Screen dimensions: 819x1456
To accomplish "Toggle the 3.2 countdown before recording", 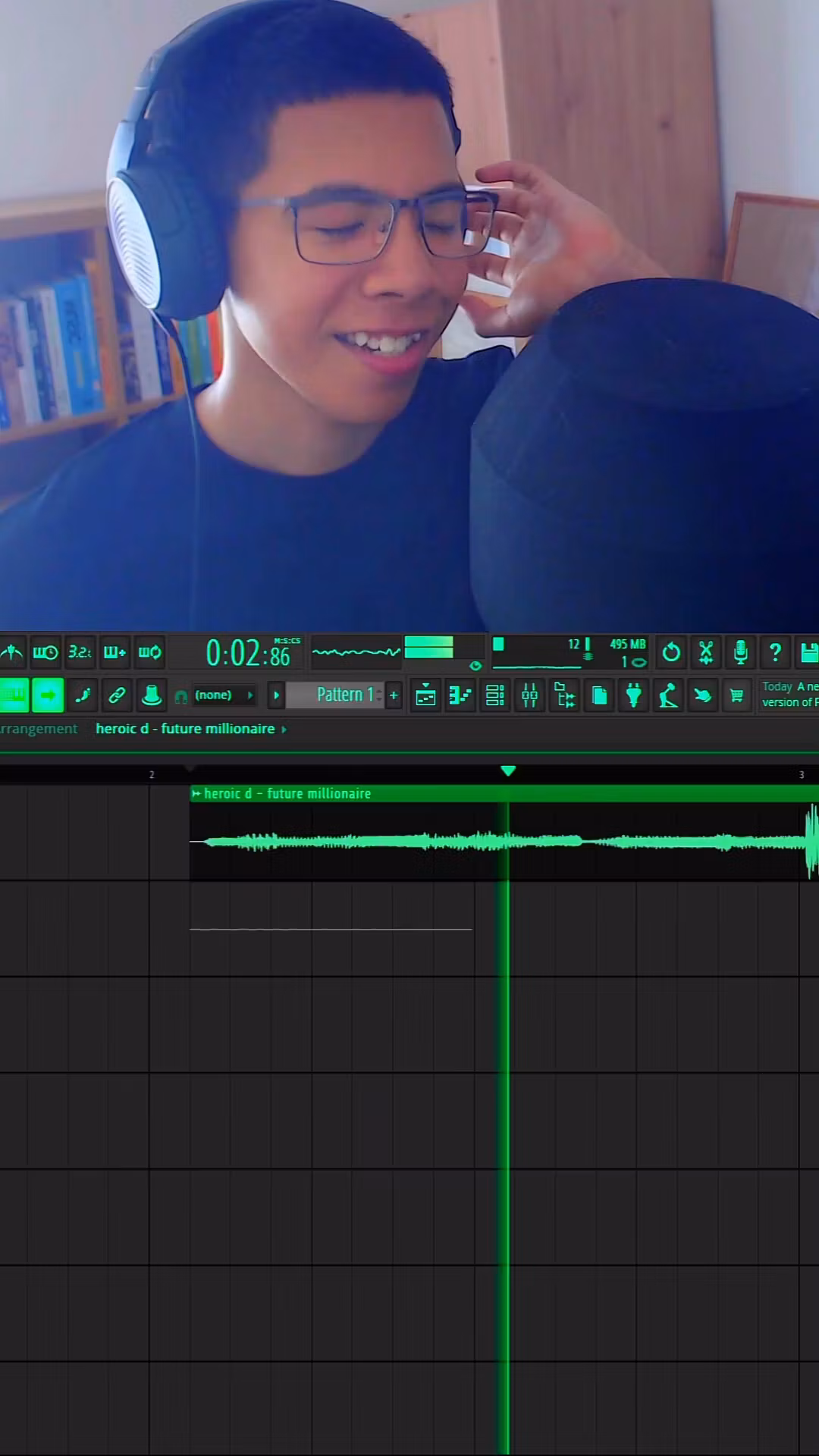I will pos(80,652).
